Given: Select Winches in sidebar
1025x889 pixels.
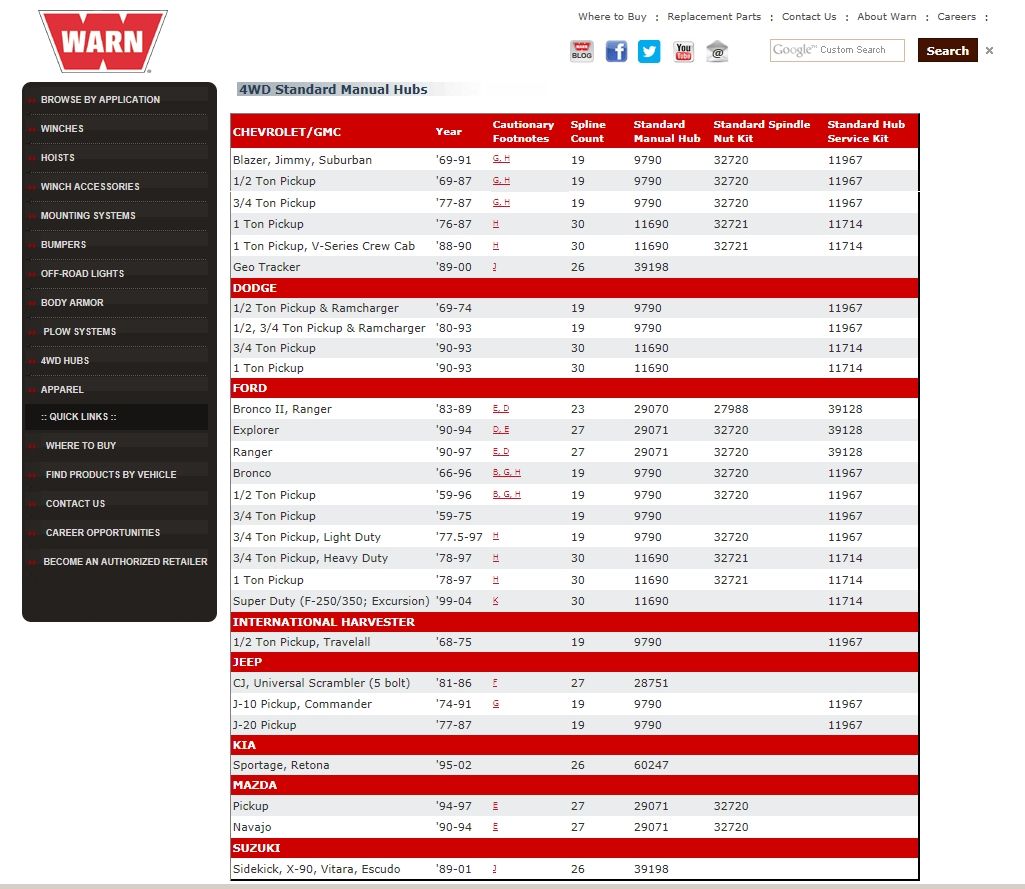Looking at the screenshot, I should pos(62,129).
